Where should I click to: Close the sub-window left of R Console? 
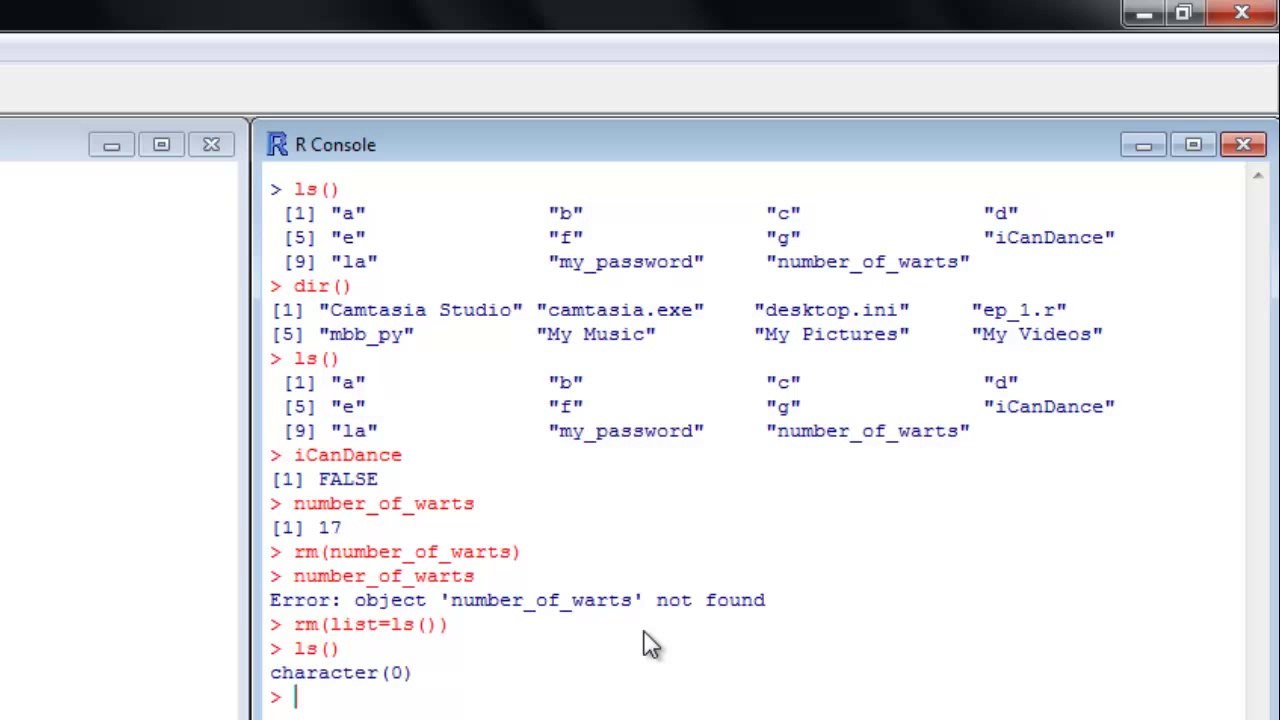(211, 145)
